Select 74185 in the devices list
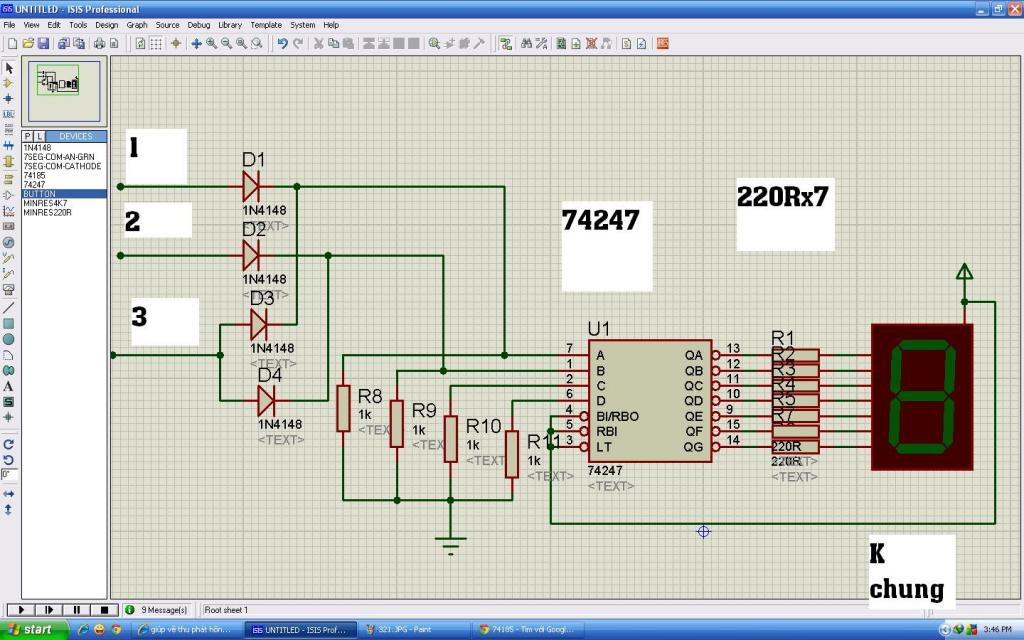This screenshot has height=640, width=1024. (x=64, y=176)
